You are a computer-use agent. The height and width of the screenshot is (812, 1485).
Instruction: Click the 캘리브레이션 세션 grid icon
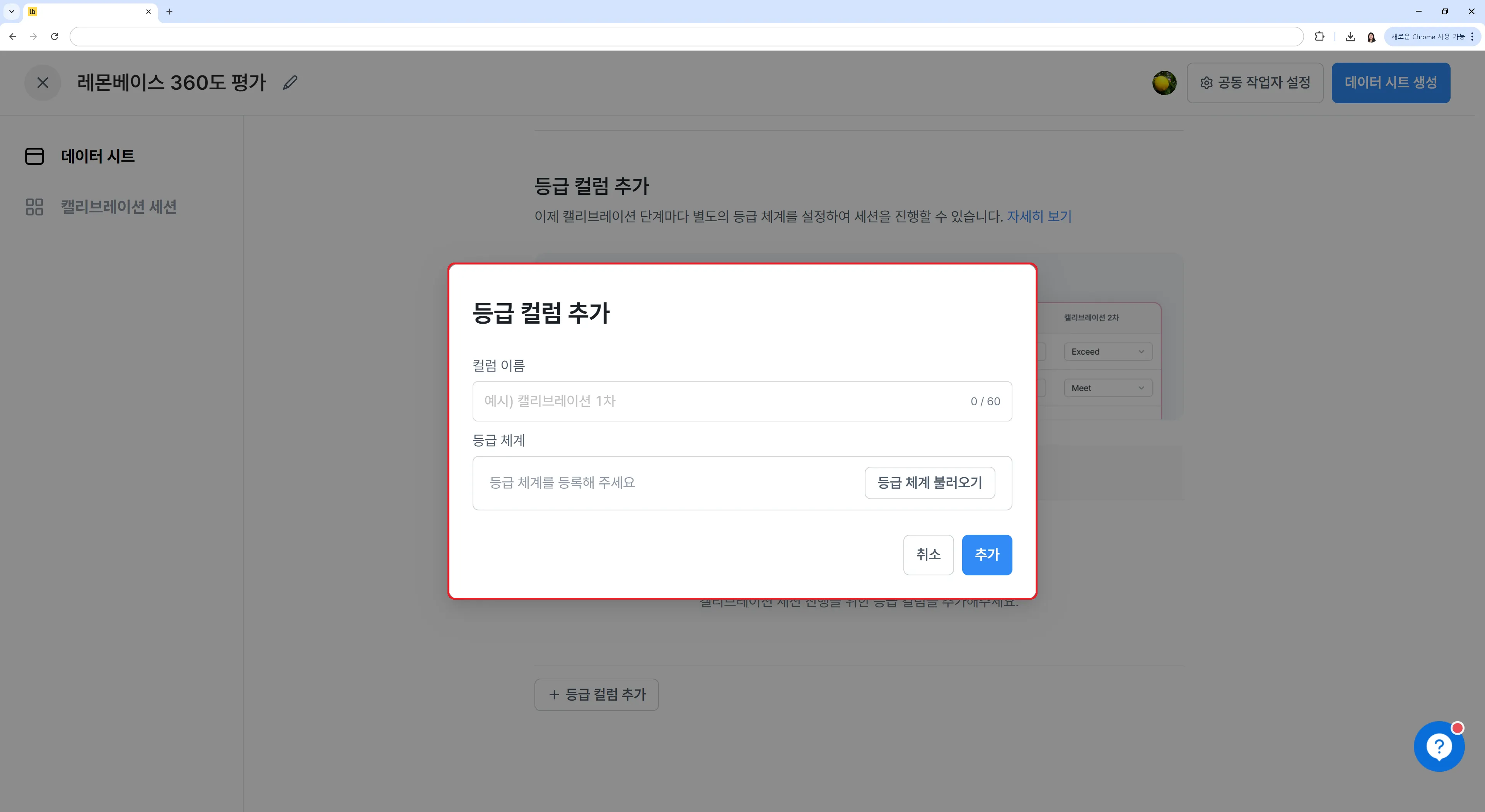pyautogui.click(x=34, y=207)
